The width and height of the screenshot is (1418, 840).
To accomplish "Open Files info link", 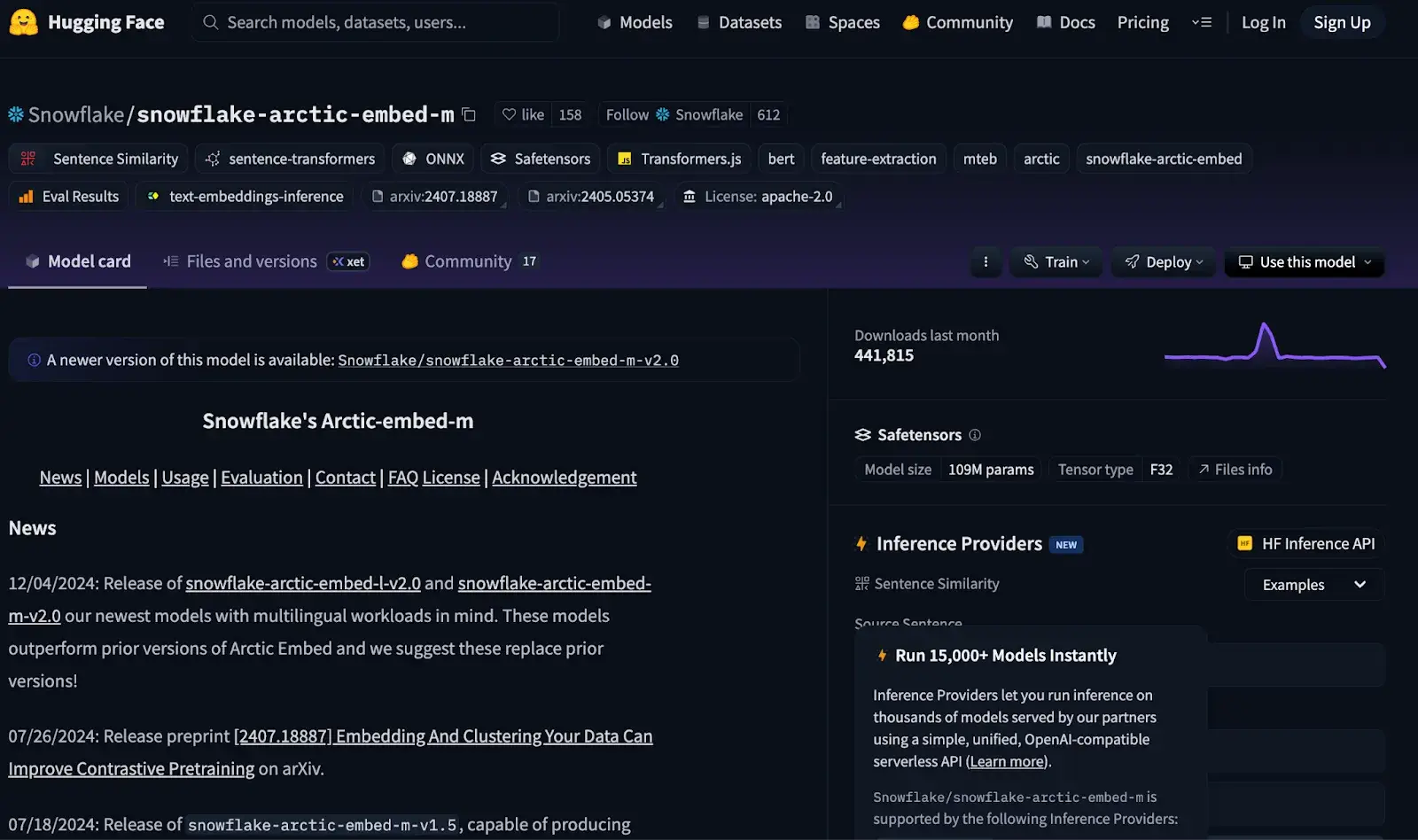I will click(x=1235, y=470).
